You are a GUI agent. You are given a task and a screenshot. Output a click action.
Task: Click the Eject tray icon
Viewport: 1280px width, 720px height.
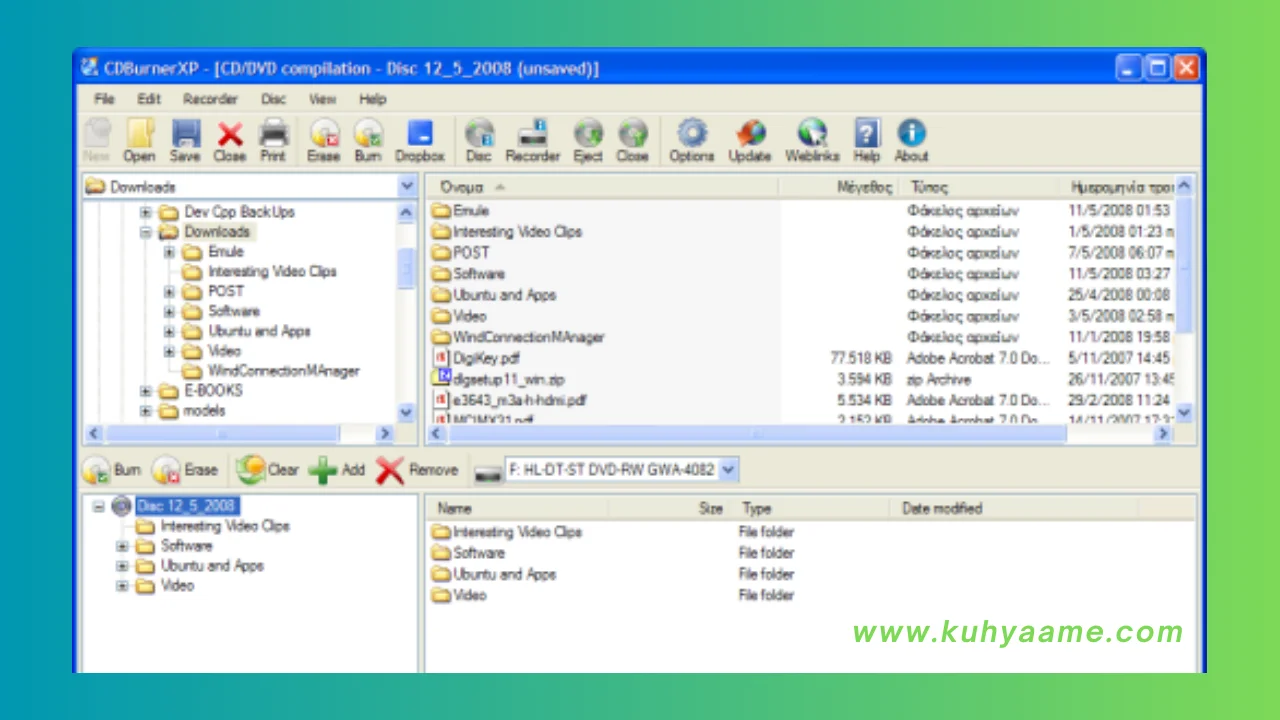pos(588,140)
